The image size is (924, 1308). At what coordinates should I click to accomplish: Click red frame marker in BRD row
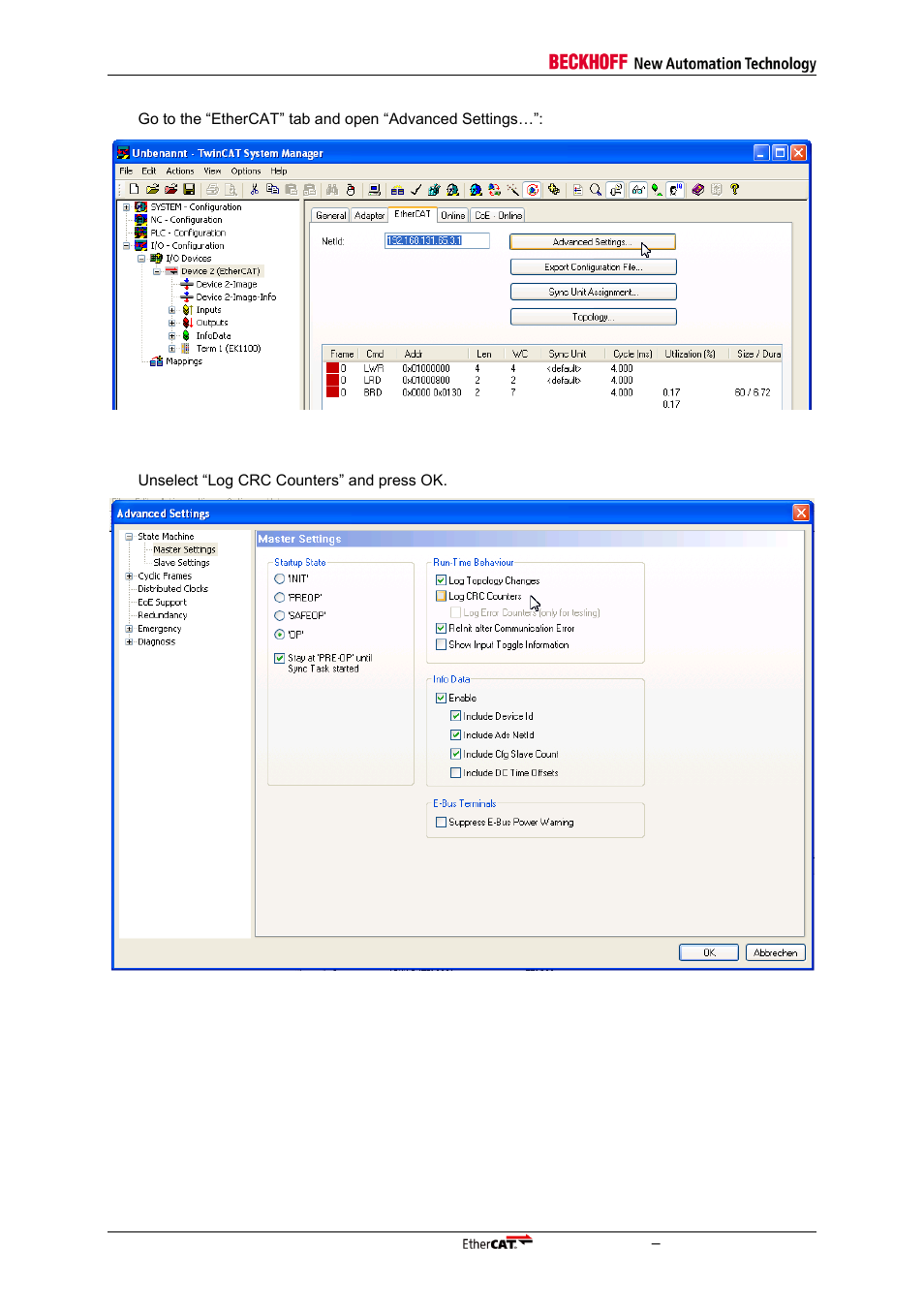[x=332, y=392]
